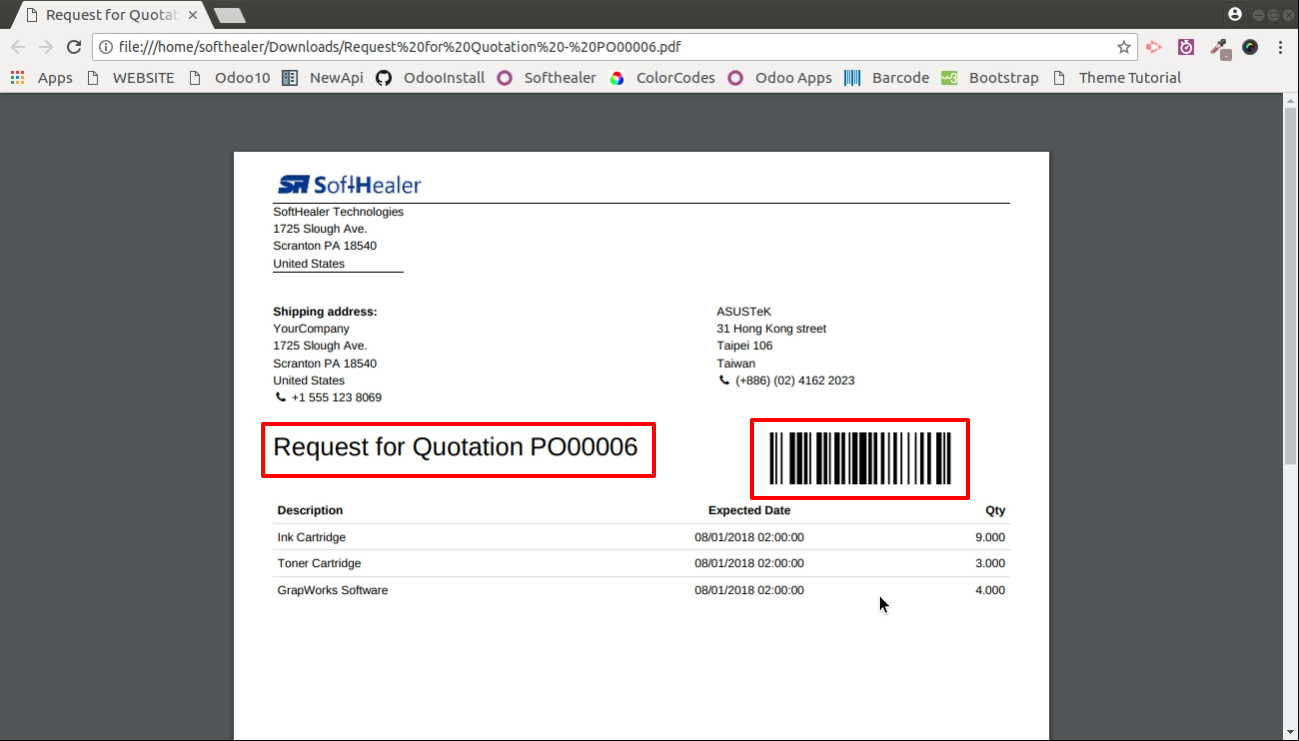The height and width of the screenshot is (741, 1299).
Task: Click the ASUSTeK vendor name
Action: pyautogui.click(x=744, y=311)
